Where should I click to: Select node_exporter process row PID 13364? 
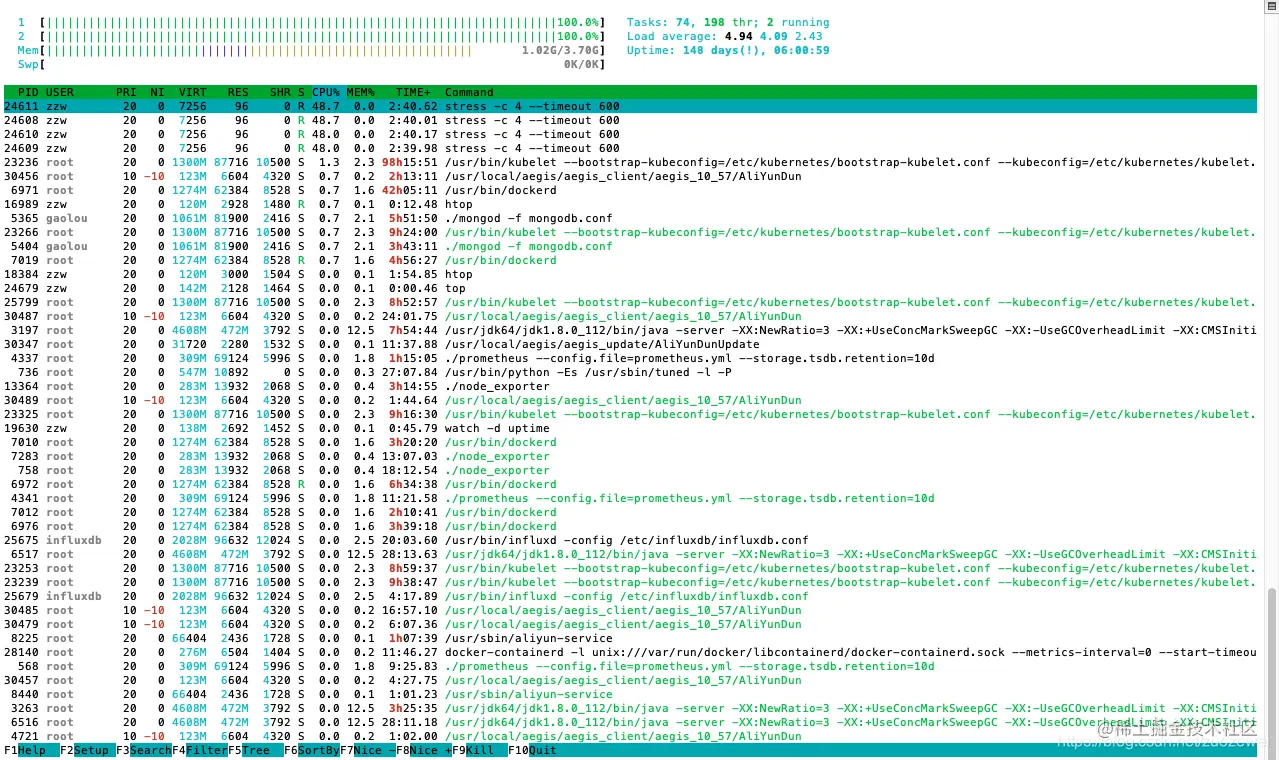point(630,386)
